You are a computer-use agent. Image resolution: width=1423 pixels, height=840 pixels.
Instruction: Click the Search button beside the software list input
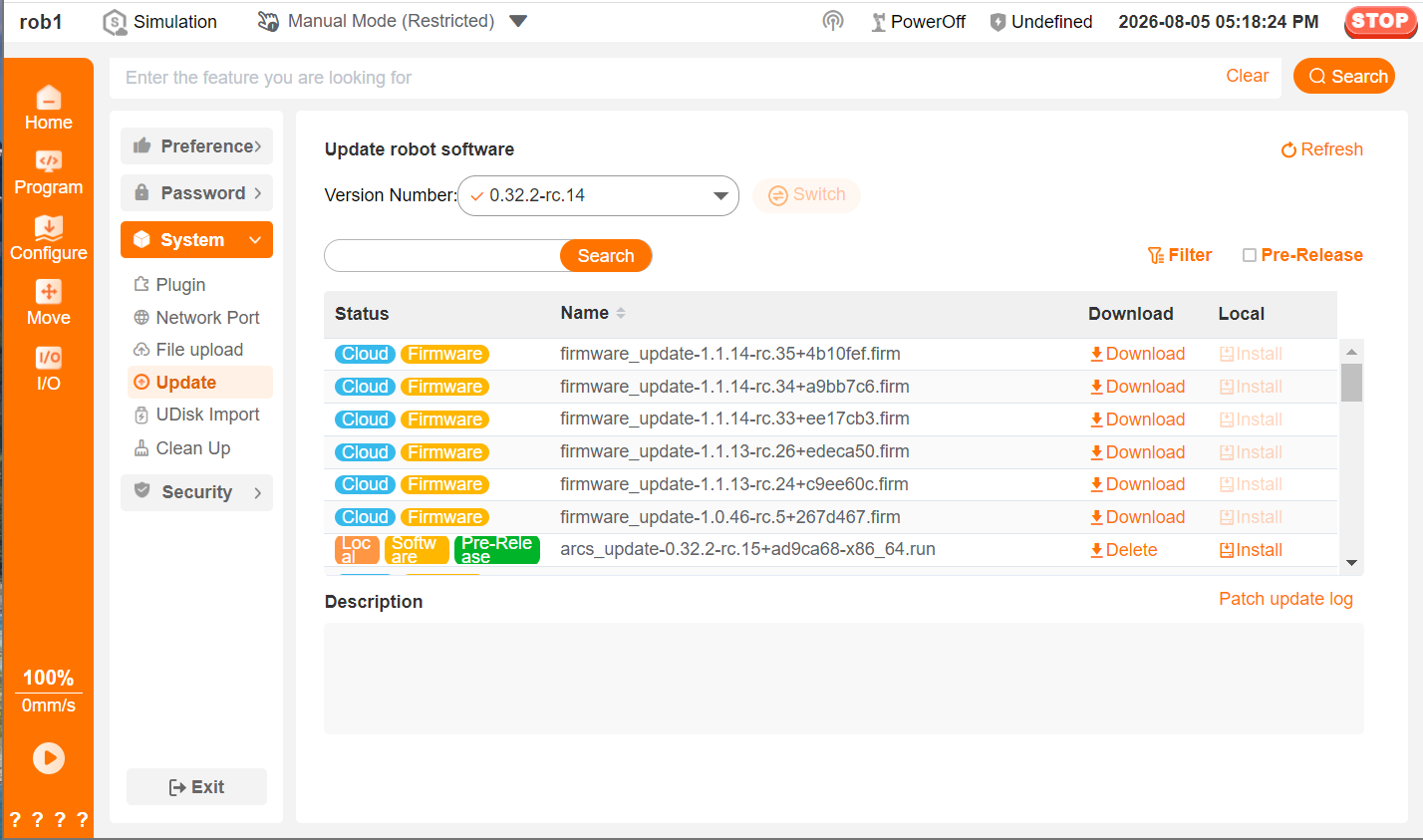(606, 256)
